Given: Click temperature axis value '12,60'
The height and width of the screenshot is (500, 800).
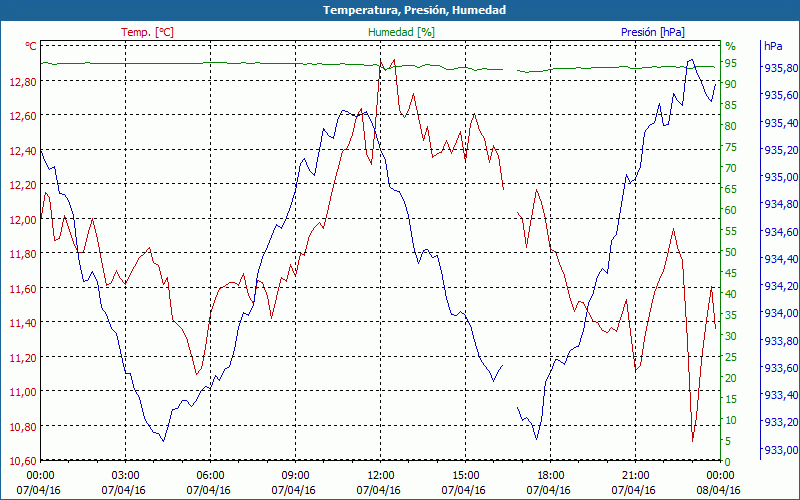Looking at the screenshot, I should click(23, 116).
